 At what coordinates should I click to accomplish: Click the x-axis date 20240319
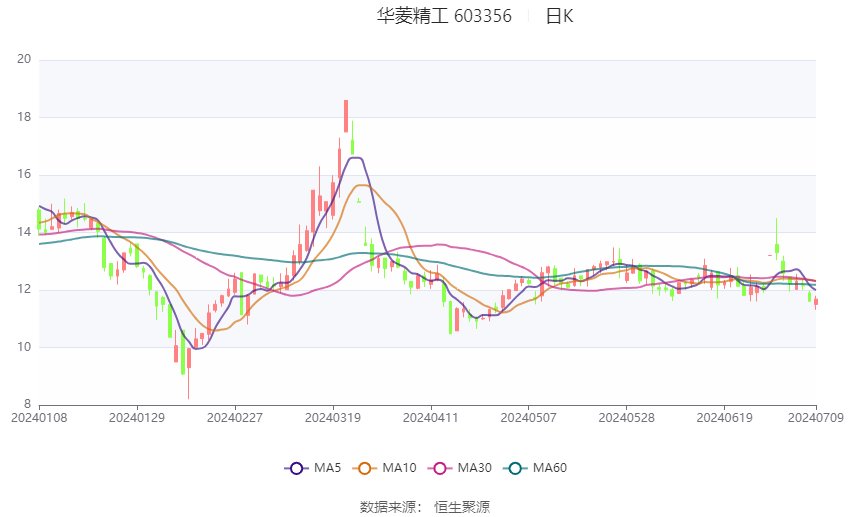pos(333,418)
